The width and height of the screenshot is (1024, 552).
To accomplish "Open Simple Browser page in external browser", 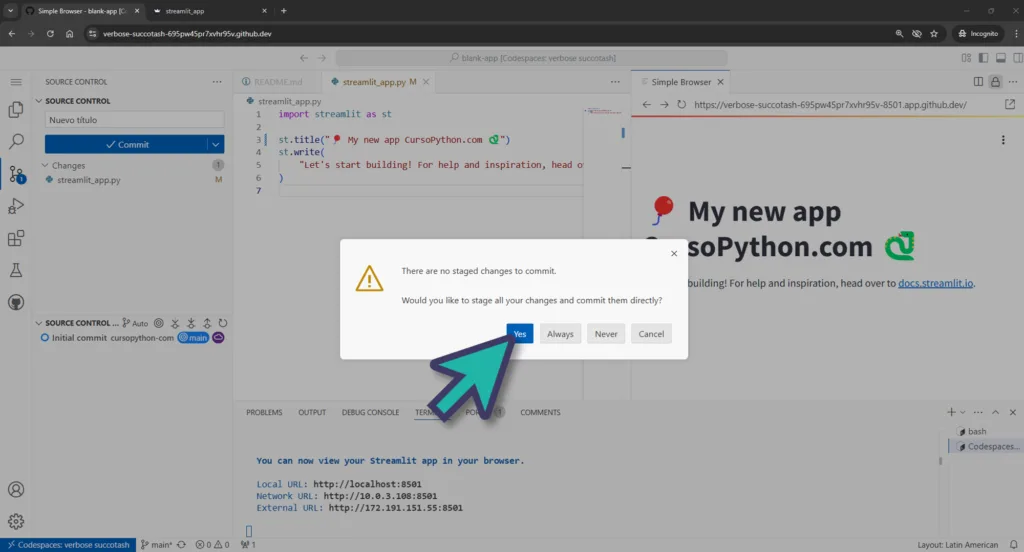I will (1010, 105).
